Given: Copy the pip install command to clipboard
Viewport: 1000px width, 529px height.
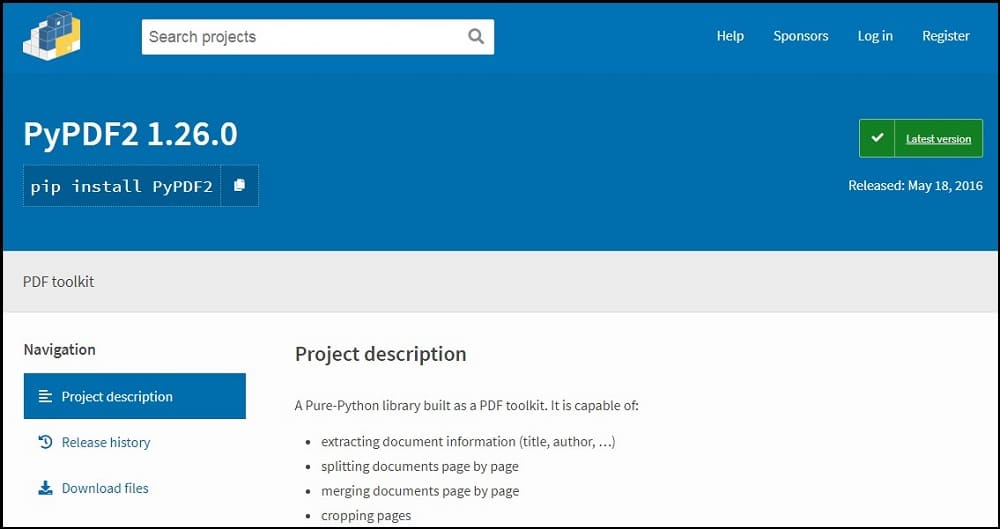Looking at the screenshot, I should point(239,186).
